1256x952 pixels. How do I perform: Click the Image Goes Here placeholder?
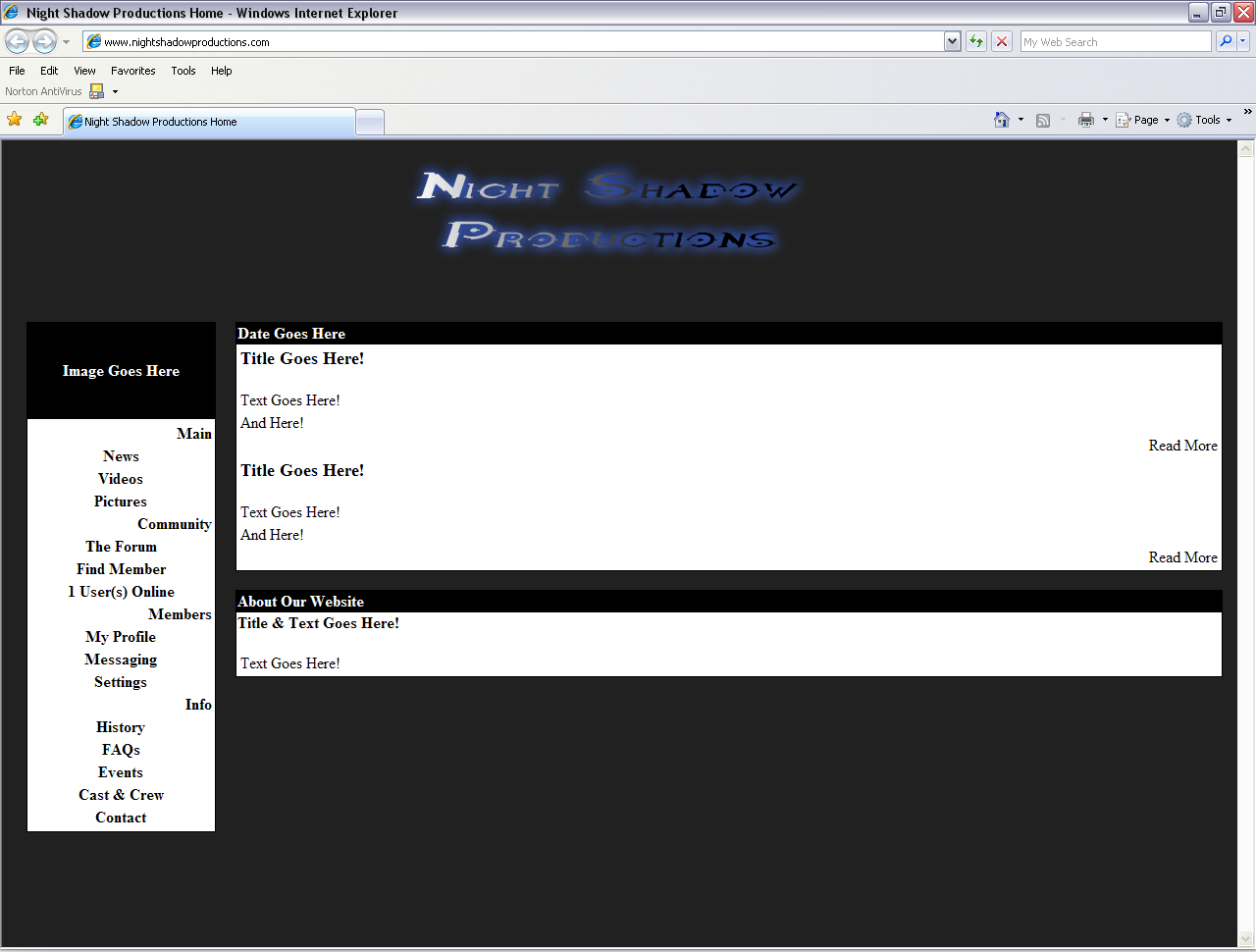click(121, 371)
